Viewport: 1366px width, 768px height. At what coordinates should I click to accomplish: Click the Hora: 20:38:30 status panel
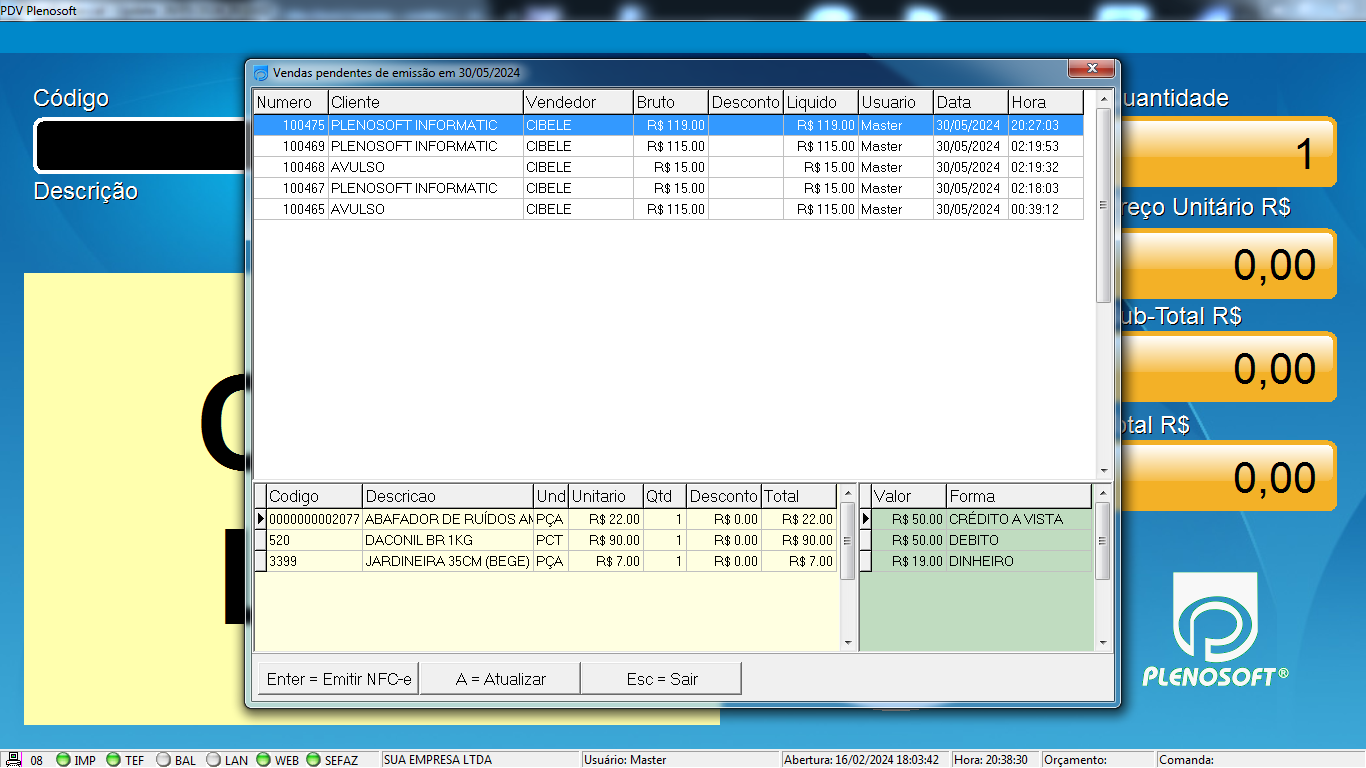tap(996, 760)
